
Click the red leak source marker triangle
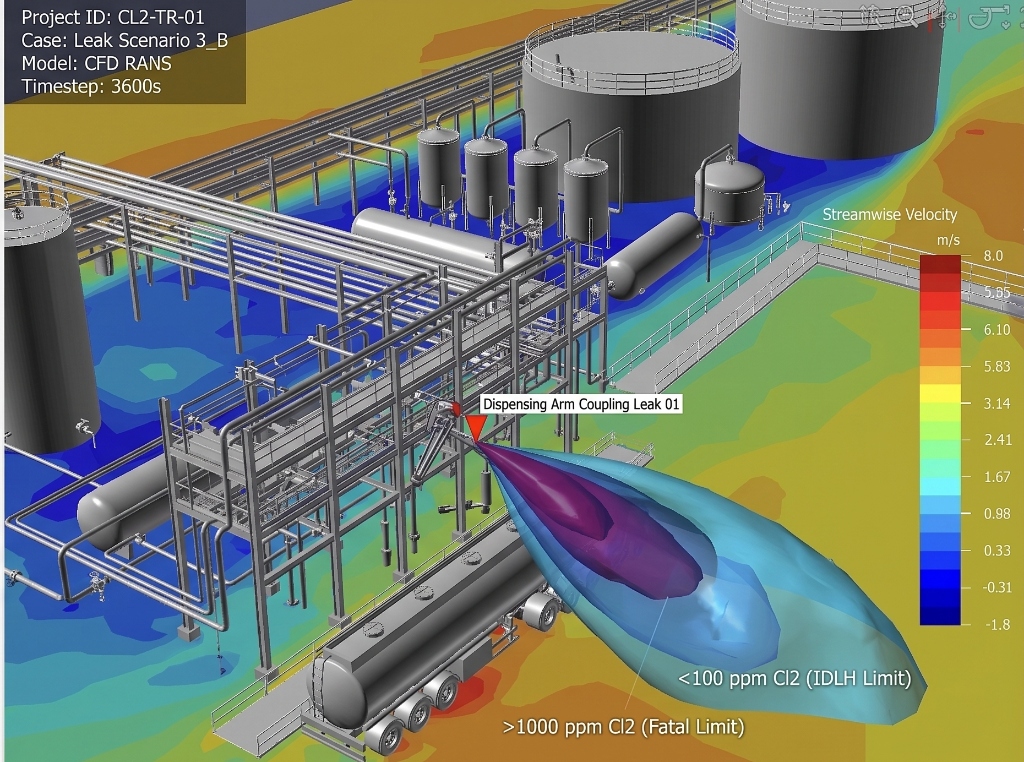pyautogui.click(x=475, y=428)
